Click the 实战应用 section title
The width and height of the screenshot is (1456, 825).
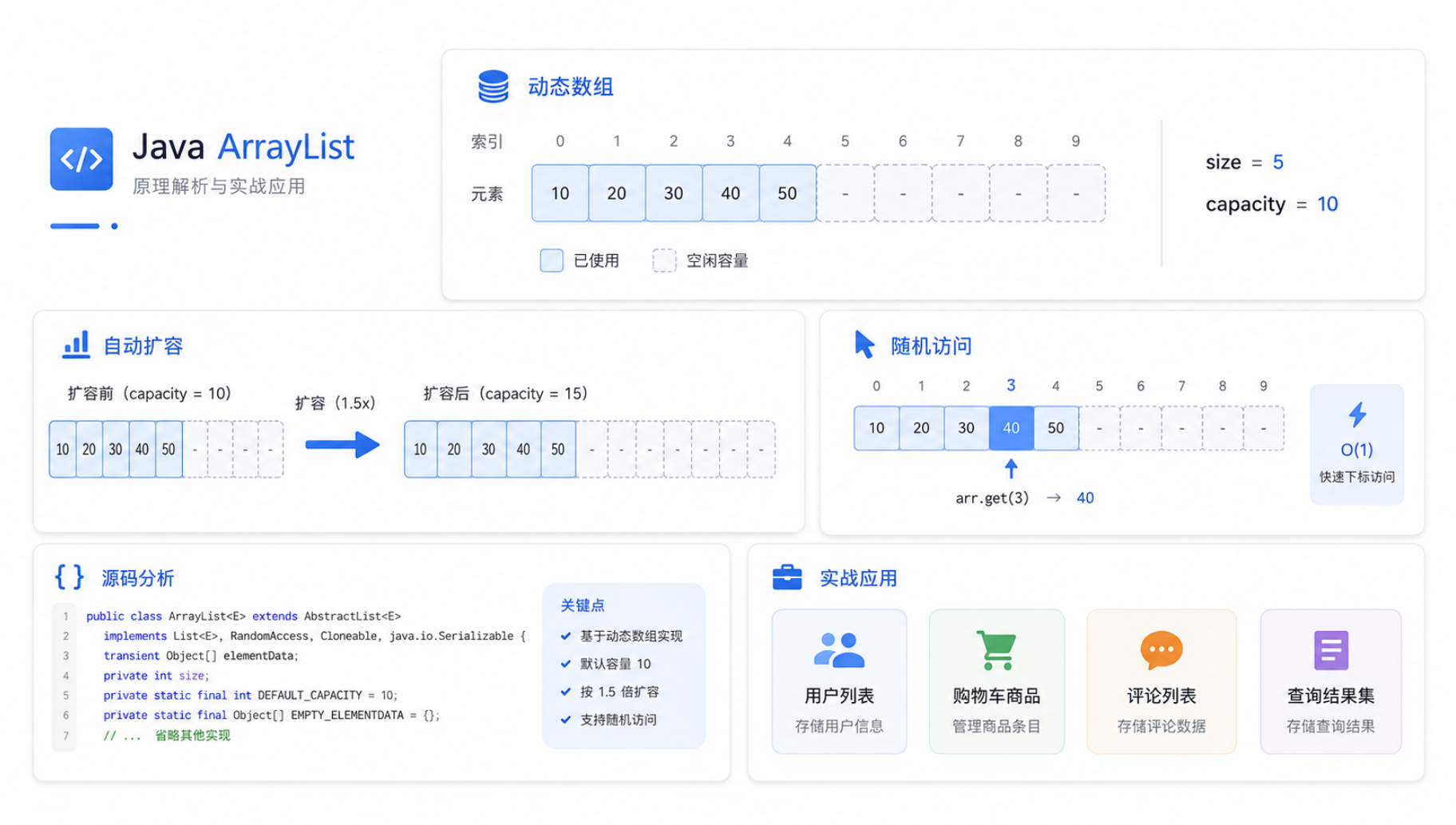[x=859, y=578]
